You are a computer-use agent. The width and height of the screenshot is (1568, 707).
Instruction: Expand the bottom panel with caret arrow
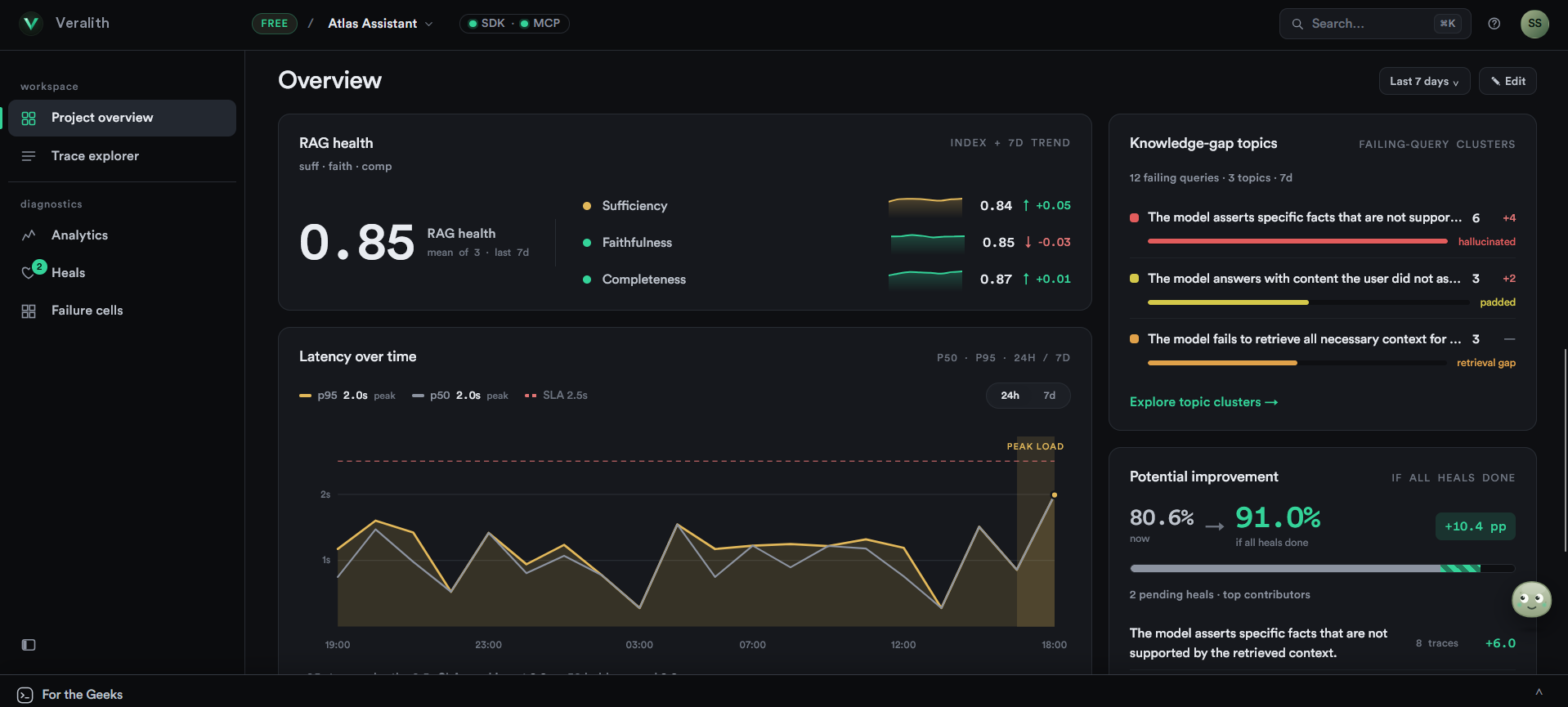click(1539, 692)
